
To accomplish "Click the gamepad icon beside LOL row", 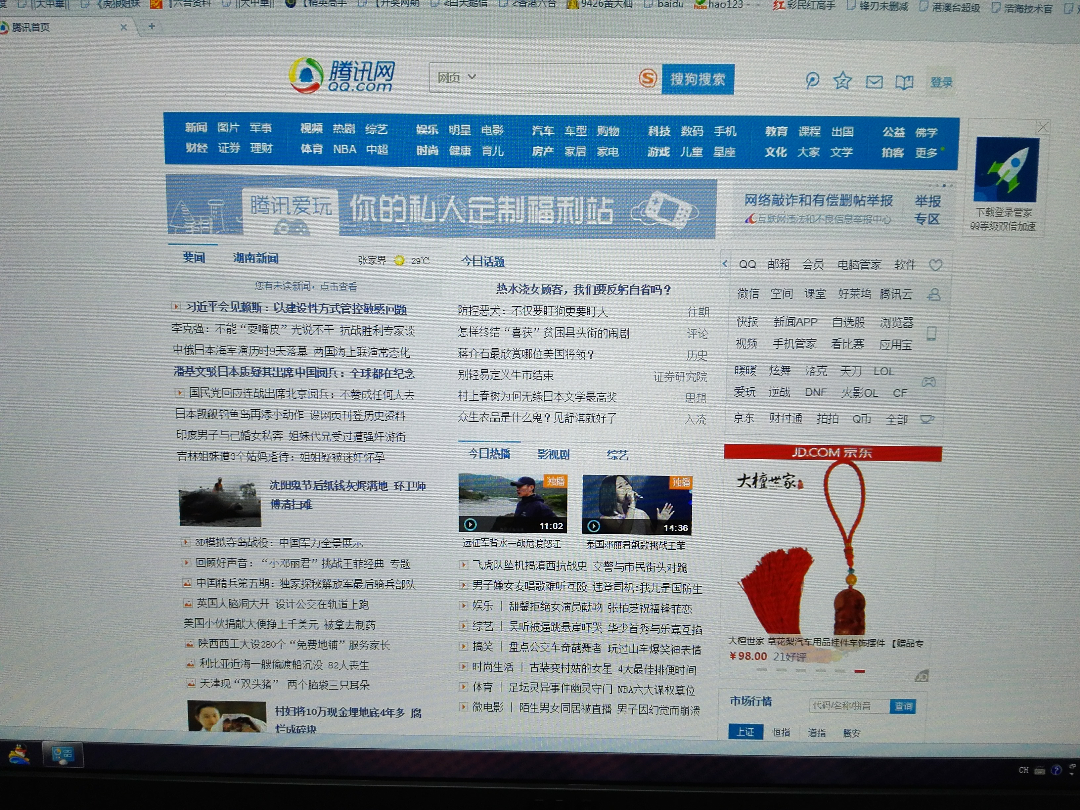I will (x=929, y=382).
